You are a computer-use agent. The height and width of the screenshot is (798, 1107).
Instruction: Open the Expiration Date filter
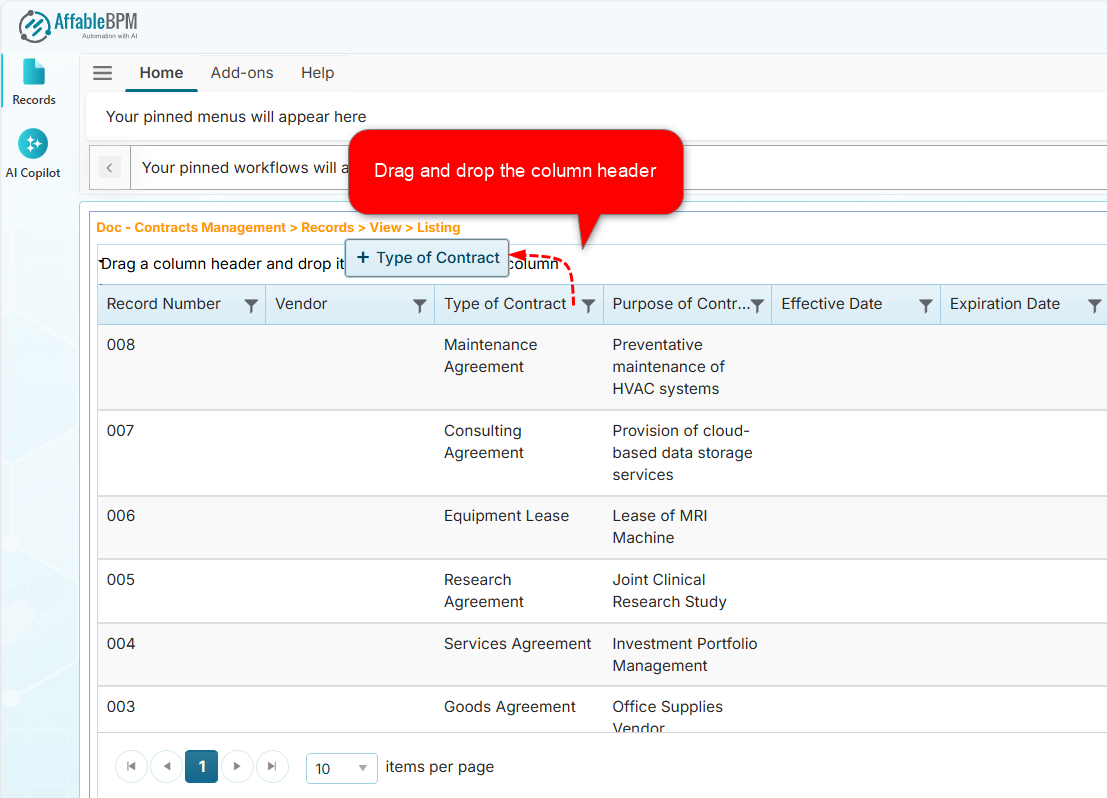(1094, 304)
